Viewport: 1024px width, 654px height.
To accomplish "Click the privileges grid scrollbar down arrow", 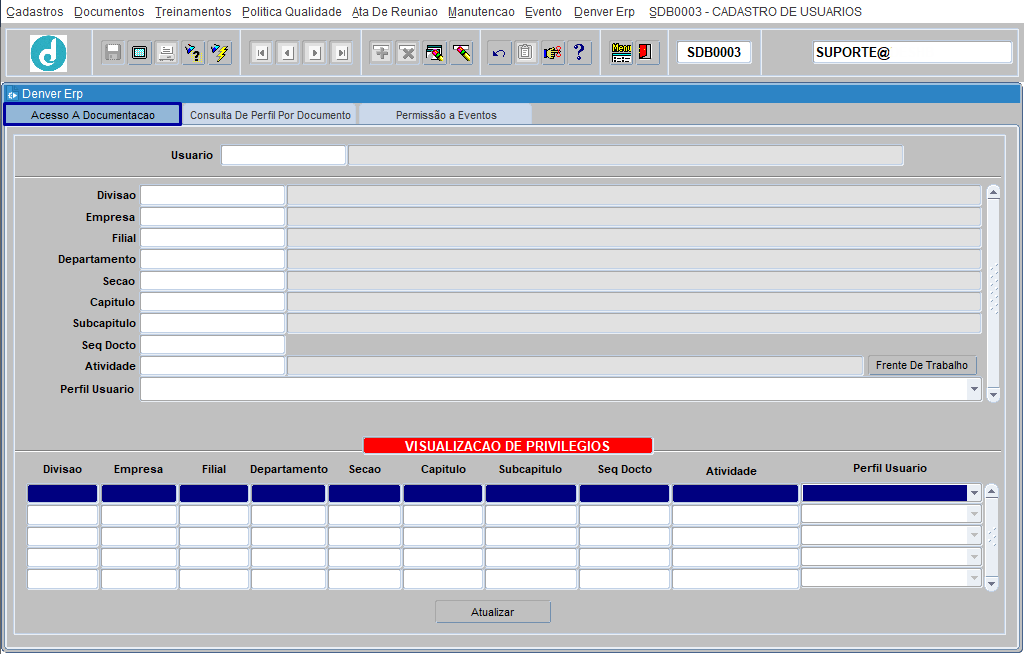I will point(991,583).
